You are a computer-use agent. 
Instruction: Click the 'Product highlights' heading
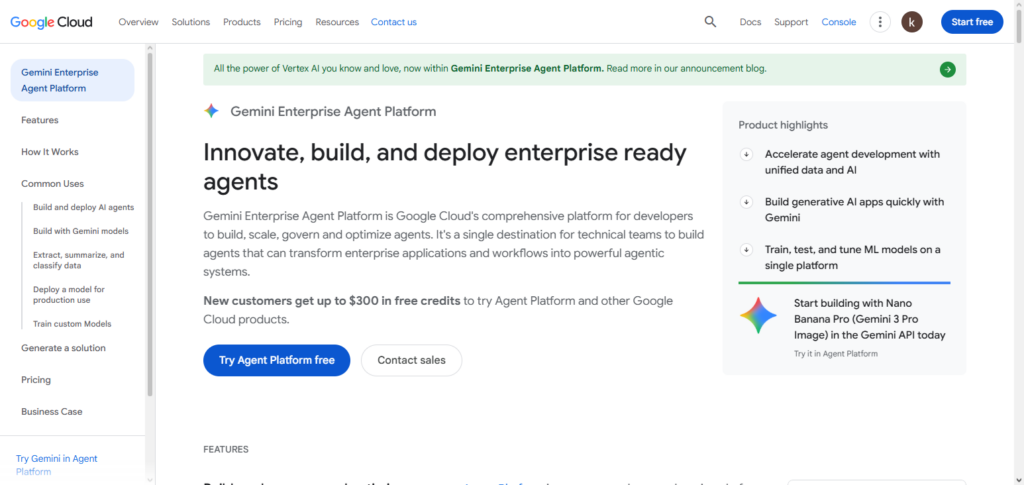[783, 125]
